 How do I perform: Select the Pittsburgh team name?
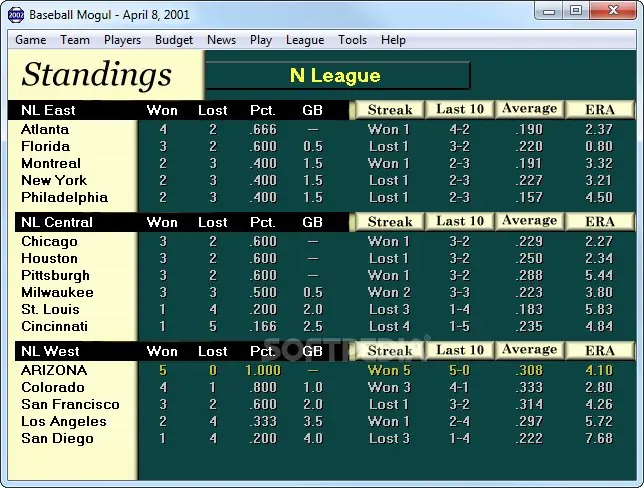tap(55, 275)
